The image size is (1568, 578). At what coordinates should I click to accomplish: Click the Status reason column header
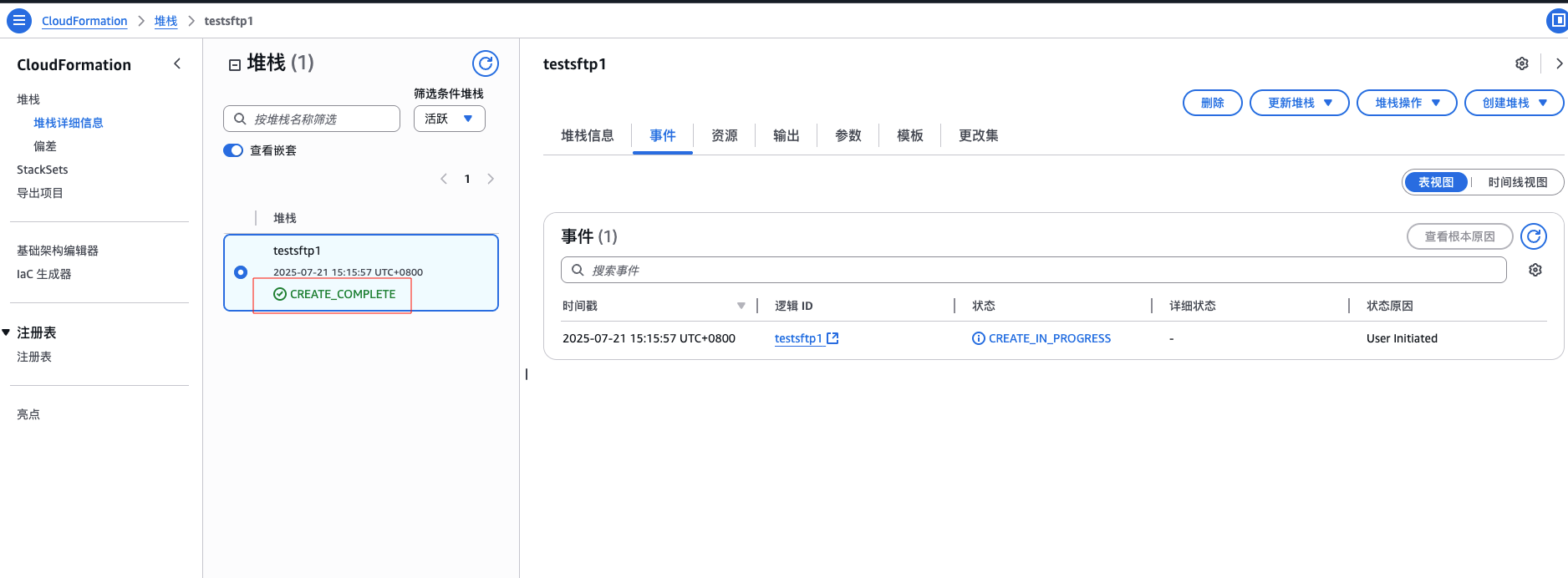click(x=1390, y=306)
